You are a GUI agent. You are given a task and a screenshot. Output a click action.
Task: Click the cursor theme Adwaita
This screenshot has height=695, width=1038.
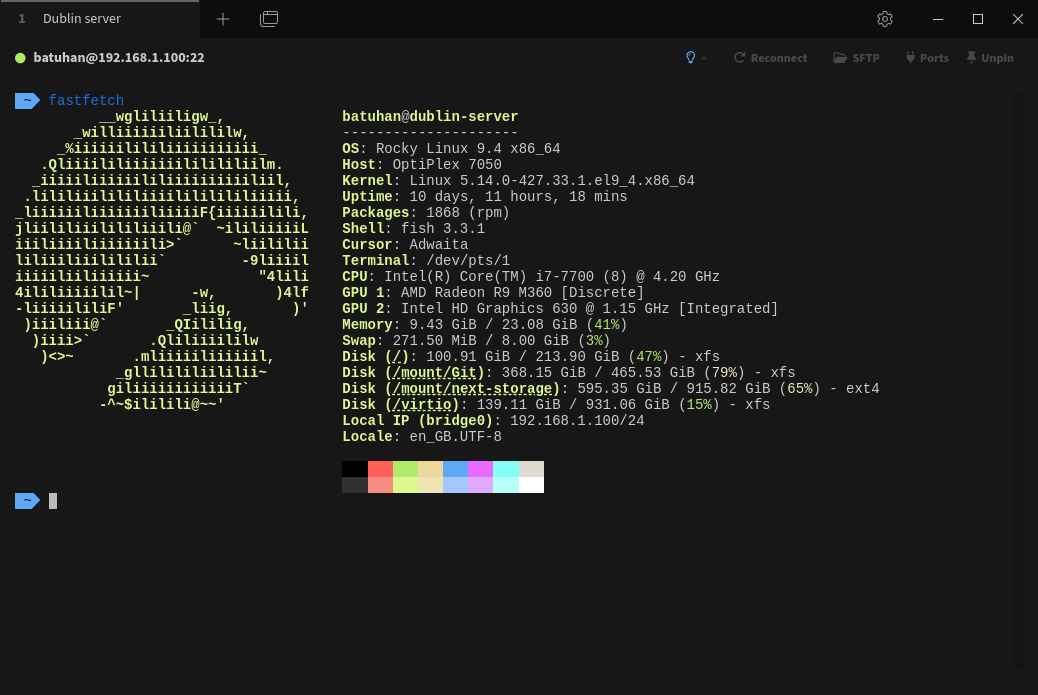(x=439, y=245)
